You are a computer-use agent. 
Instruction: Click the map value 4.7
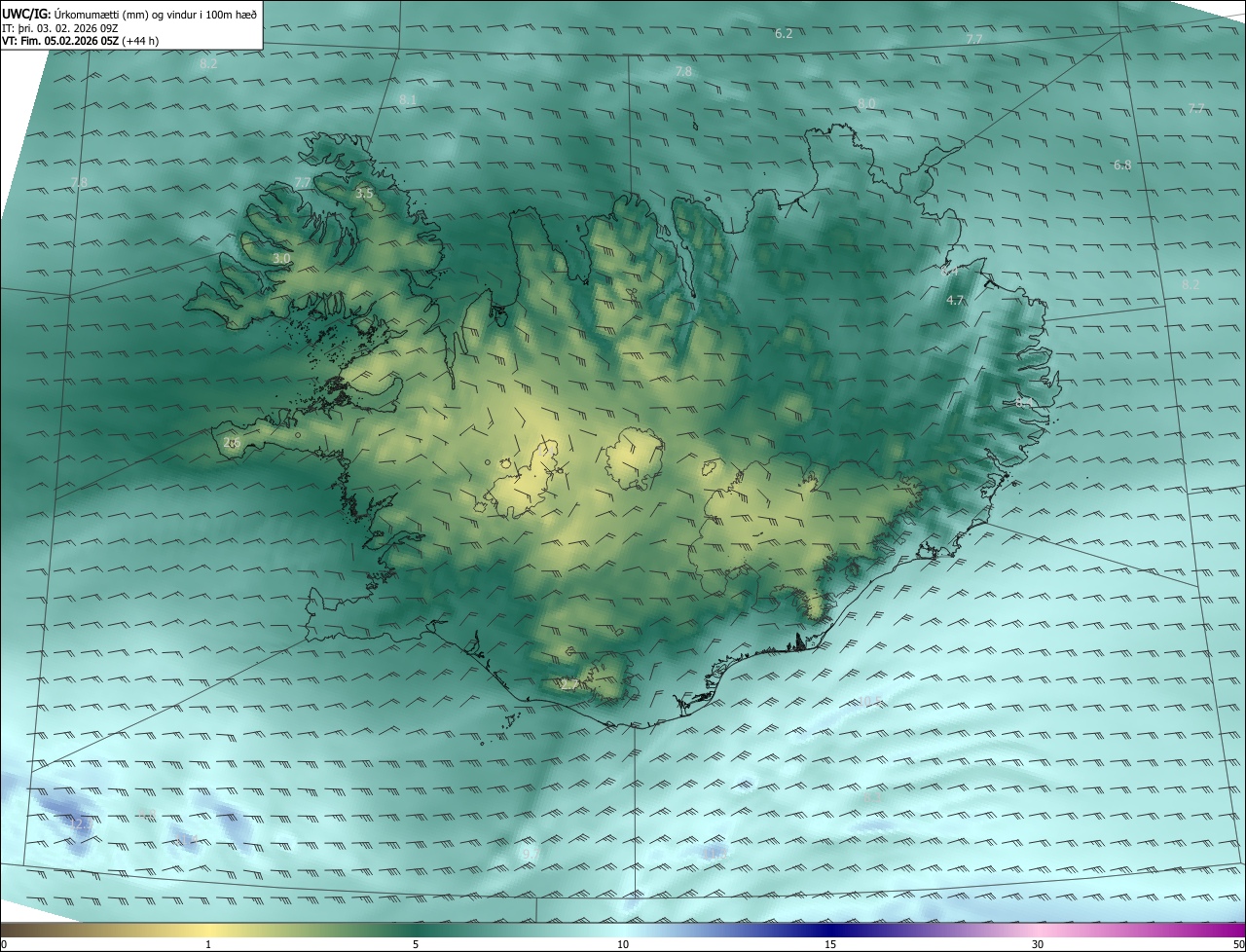coord(955,301)
